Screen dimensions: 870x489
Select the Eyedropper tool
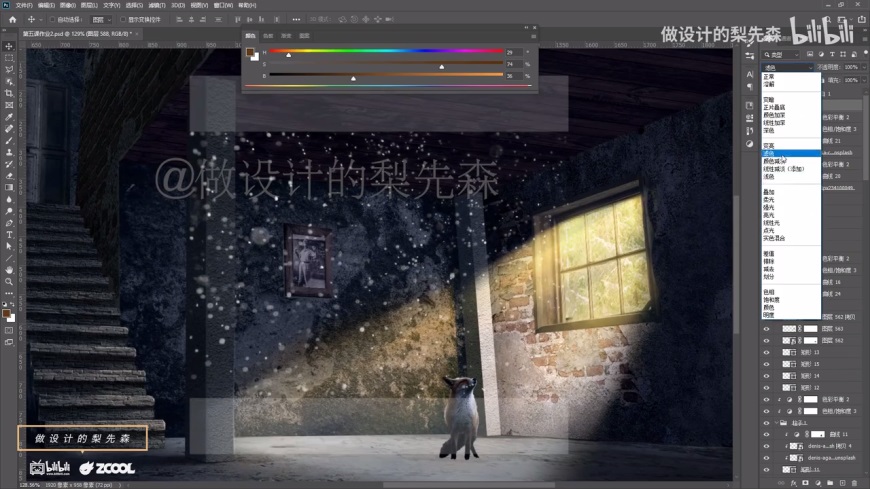pos(9,117)
